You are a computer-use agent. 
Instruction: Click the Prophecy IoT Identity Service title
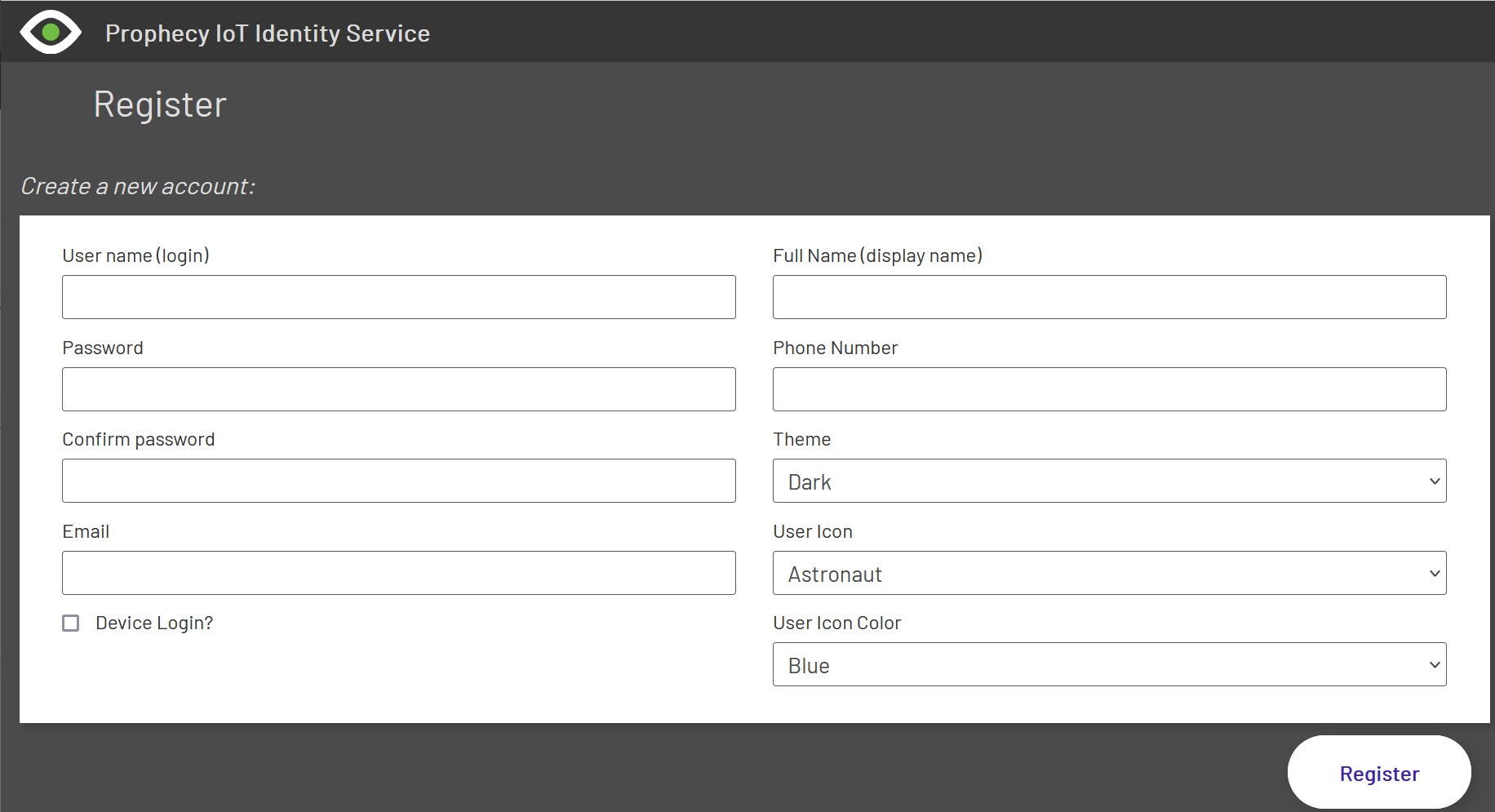[267, 33]
